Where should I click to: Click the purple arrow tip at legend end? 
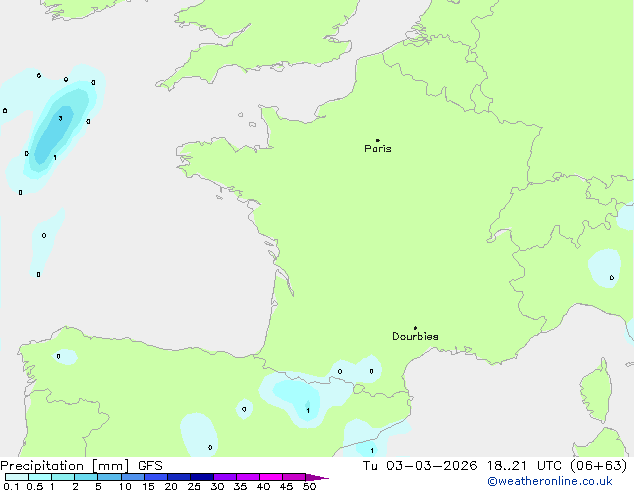click(x=317, y=477)
